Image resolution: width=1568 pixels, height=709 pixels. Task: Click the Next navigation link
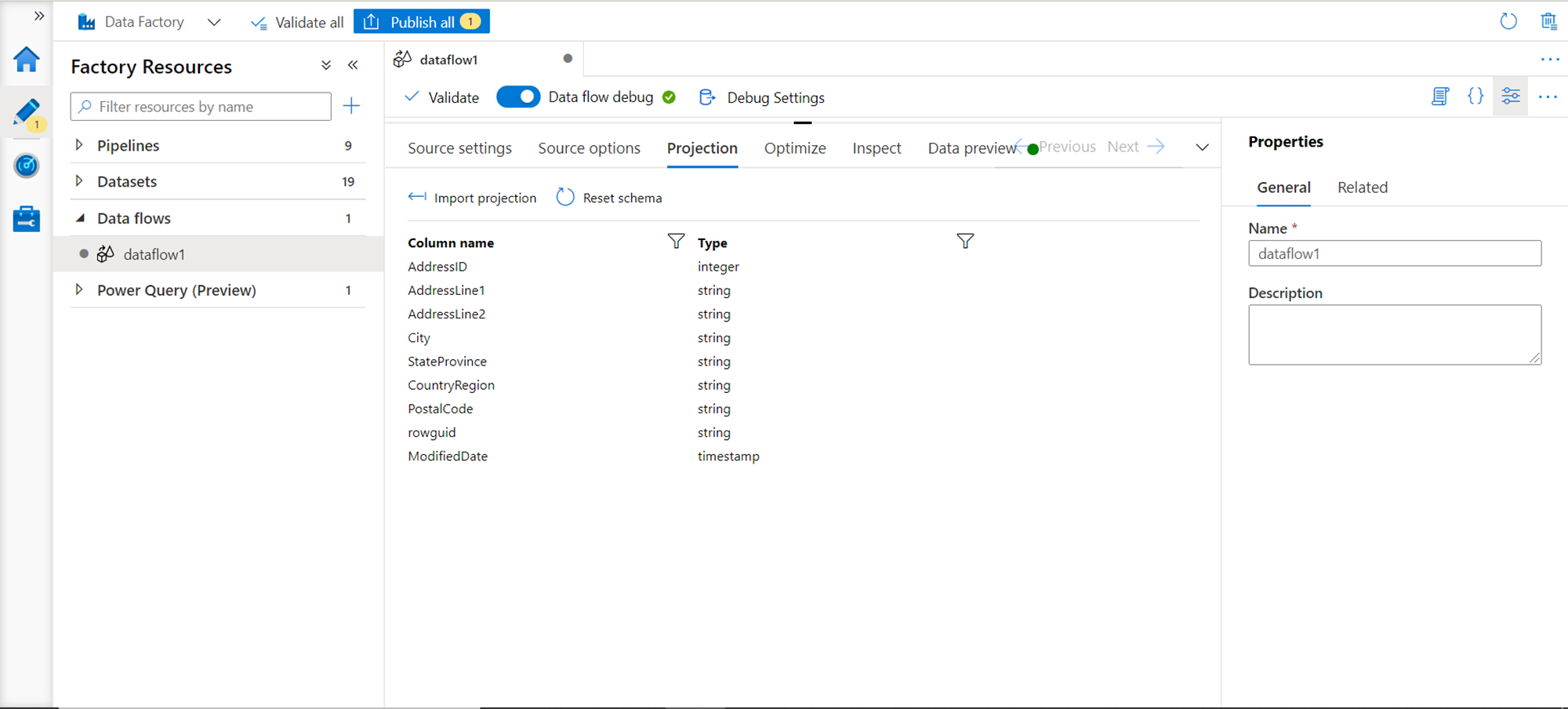click(x=1136, y=147)
